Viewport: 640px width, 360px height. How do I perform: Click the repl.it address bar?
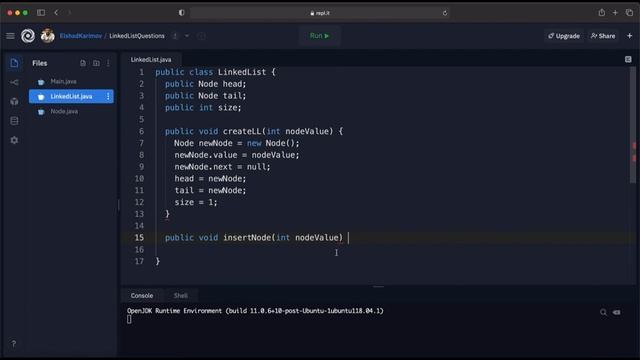tap(320, 13)
